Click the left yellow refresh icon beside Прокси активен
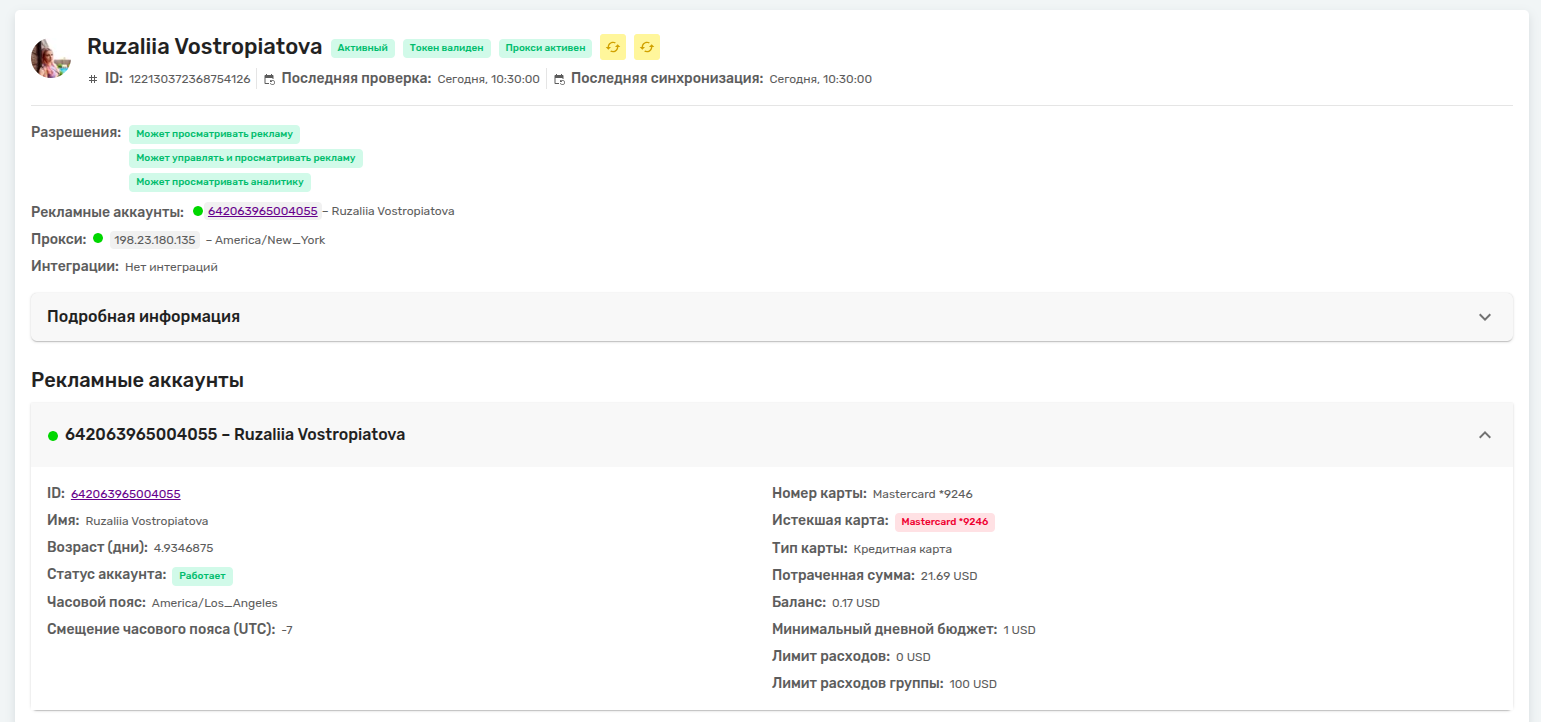 (613, 47)
